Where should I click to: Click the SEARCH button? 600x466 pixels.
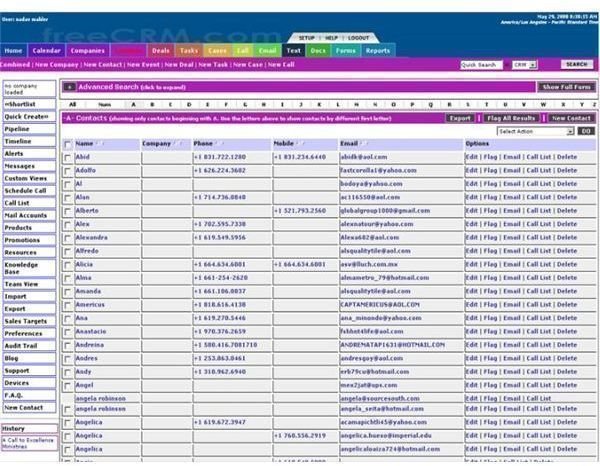[577, 64]
